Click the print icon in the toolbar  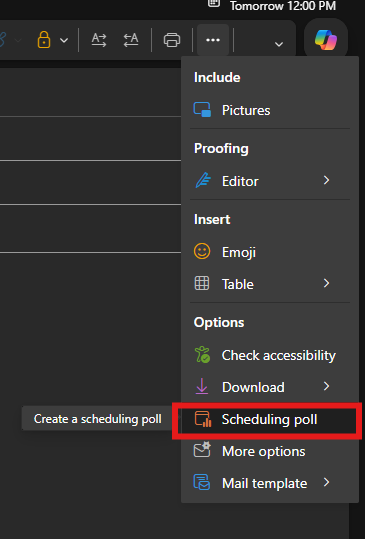tap(172, 40)
